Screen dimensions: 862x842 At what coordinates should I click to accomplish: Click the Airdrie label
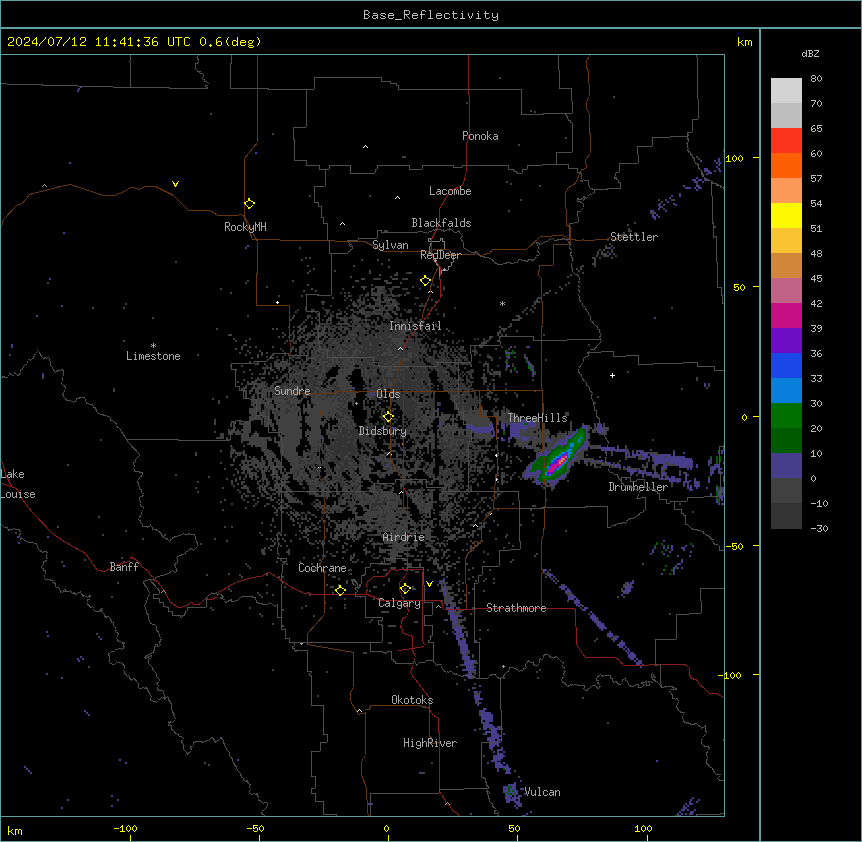coord(404,537)
